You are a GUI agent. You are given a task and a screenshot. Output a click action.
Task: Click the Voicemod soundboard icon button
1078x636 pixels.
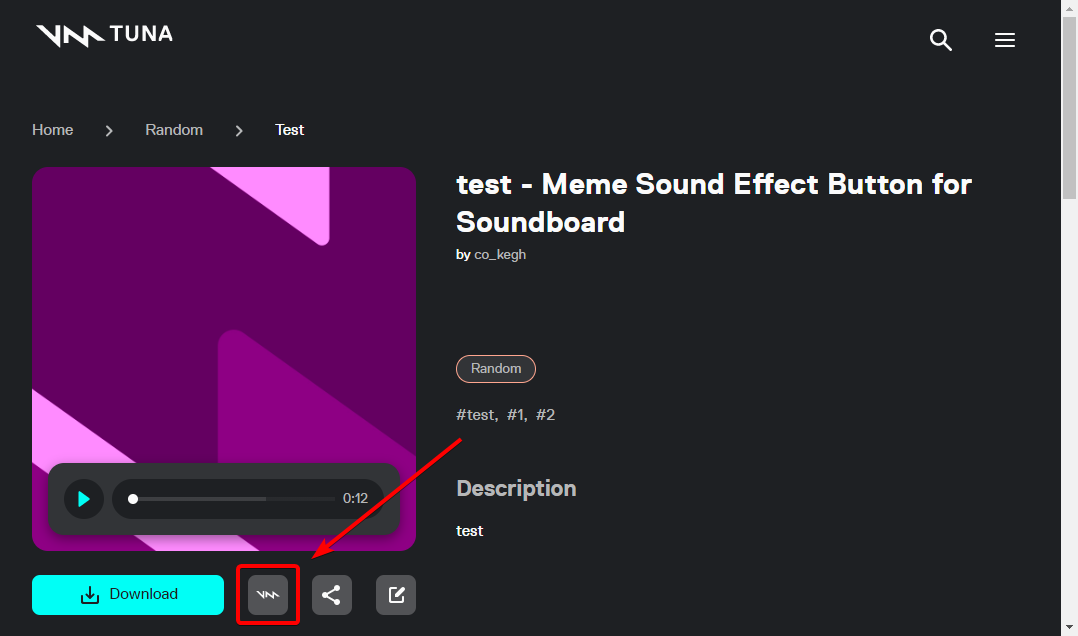point(268,595)
